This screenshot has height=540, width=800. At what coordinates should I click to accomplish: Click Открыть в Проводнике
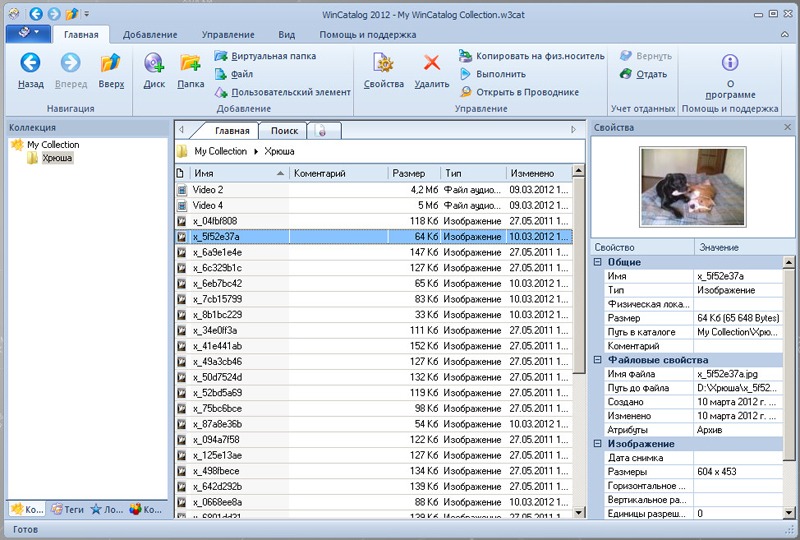[527, 92]
